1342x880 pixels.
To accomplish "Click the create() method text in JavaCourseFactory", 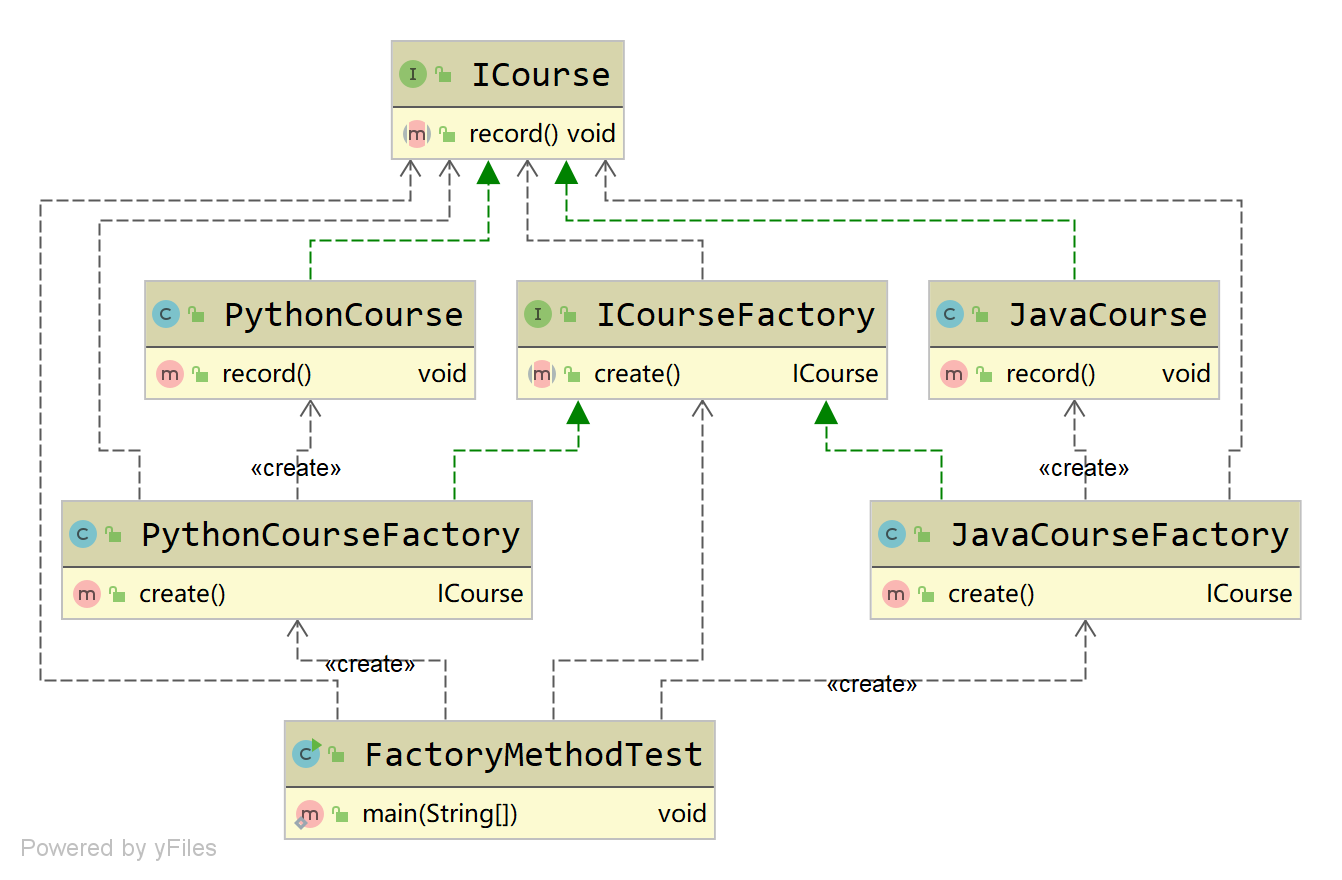I will pyautogui.click(x=991, y=594).
